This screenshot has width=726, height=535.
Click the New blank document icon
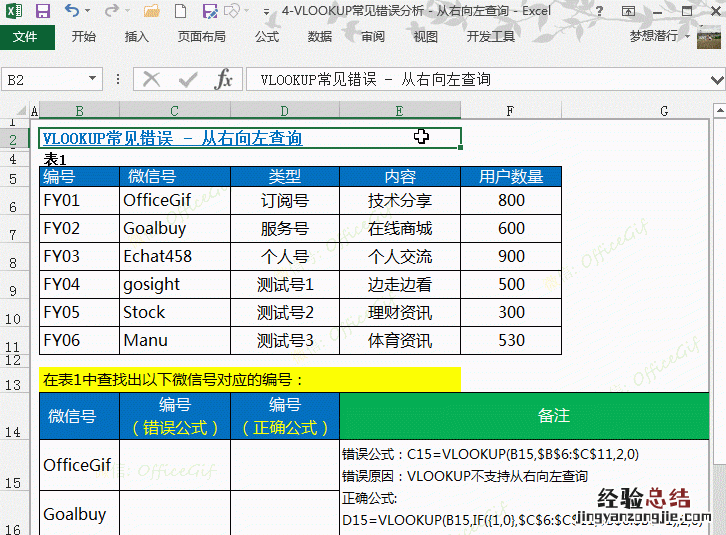181,11
